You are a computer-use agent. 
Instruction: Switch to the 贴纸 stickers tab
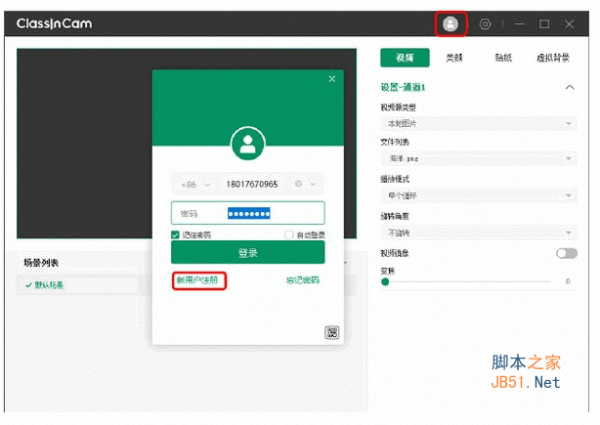click(503, 58)
